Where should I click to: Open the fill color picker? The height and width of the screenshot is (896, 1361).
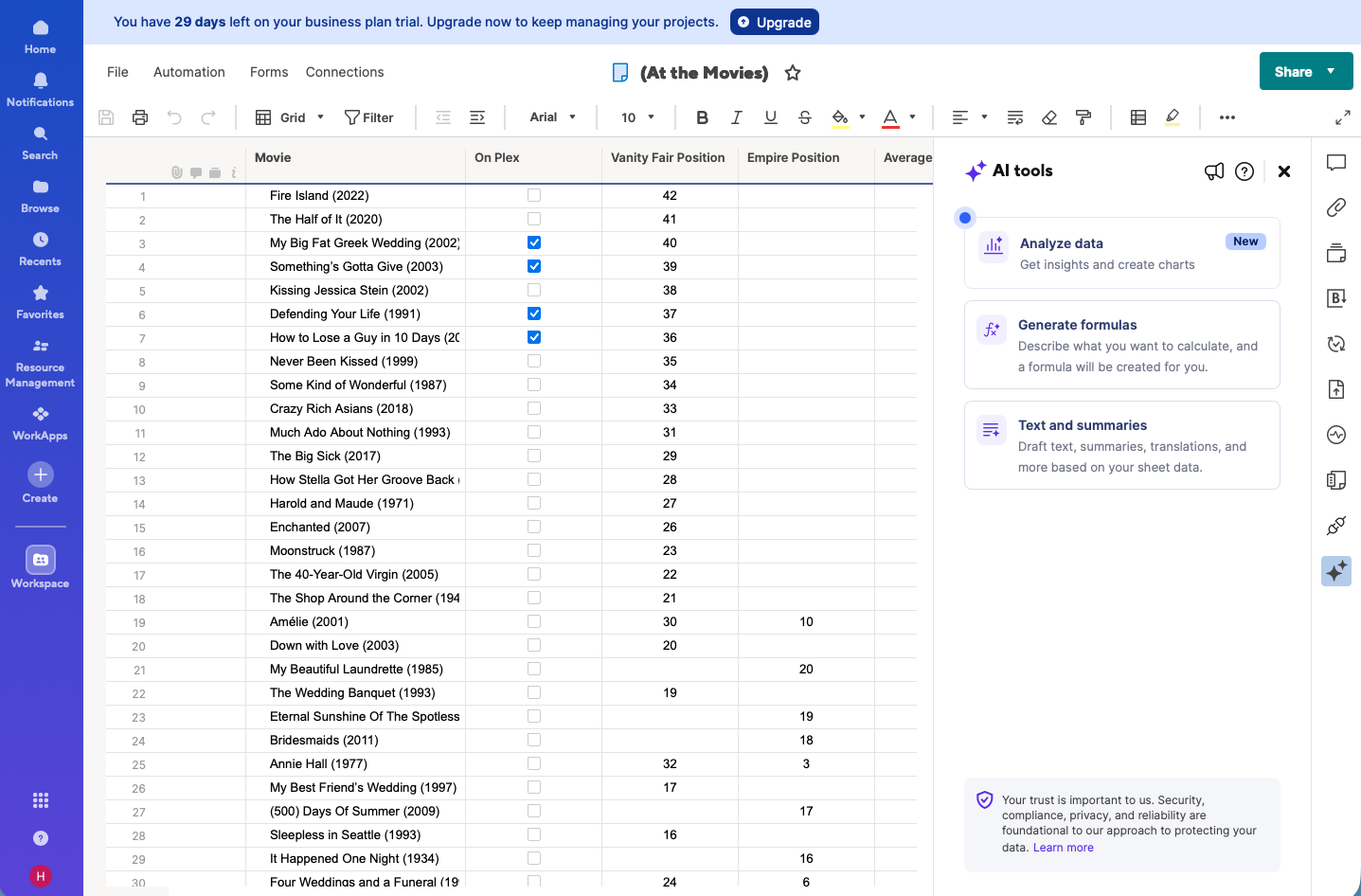click(861, 116)
